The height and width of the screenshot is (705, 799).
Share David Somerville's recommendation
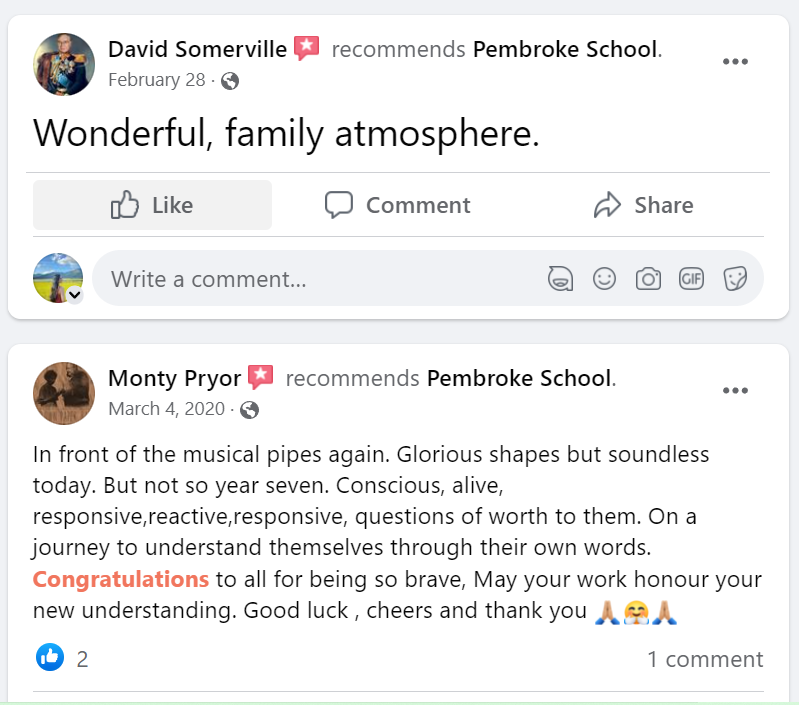click(x=643, y=205)
